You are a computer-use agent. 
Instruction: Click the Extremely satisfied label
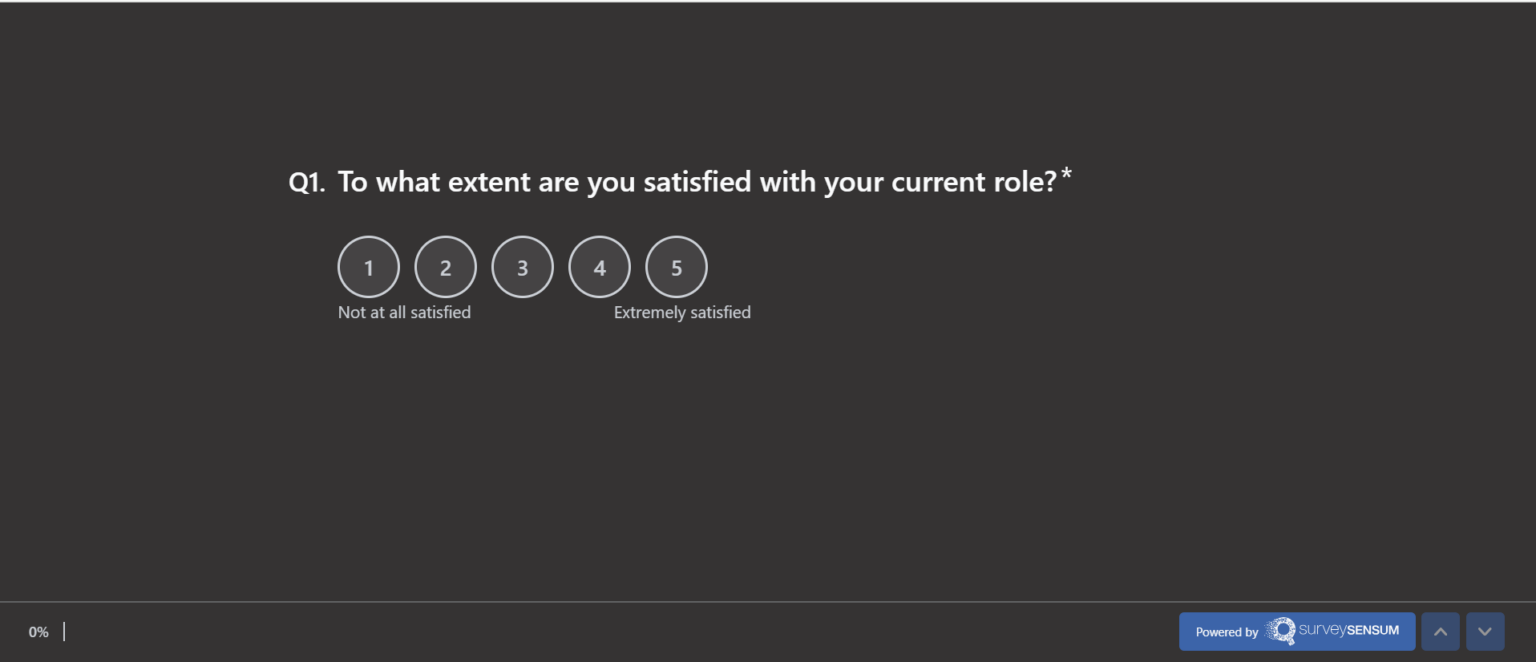683,312
